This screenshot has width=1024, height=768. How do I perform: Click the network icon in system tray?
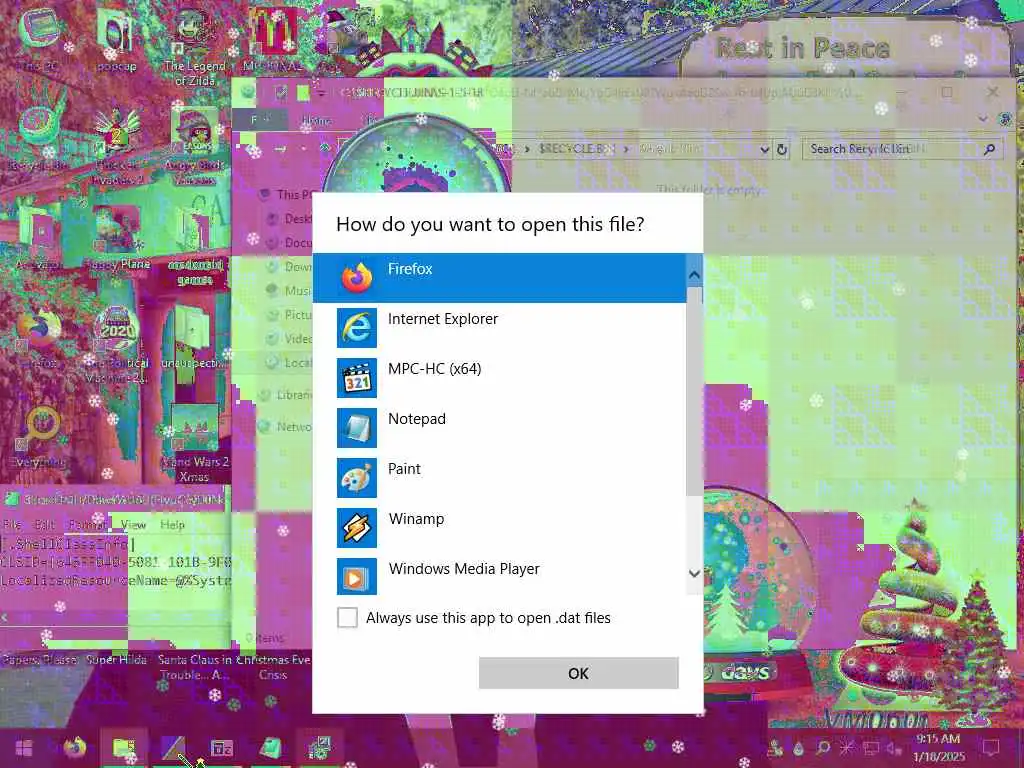pyautogui.click(x=871, y=748)
